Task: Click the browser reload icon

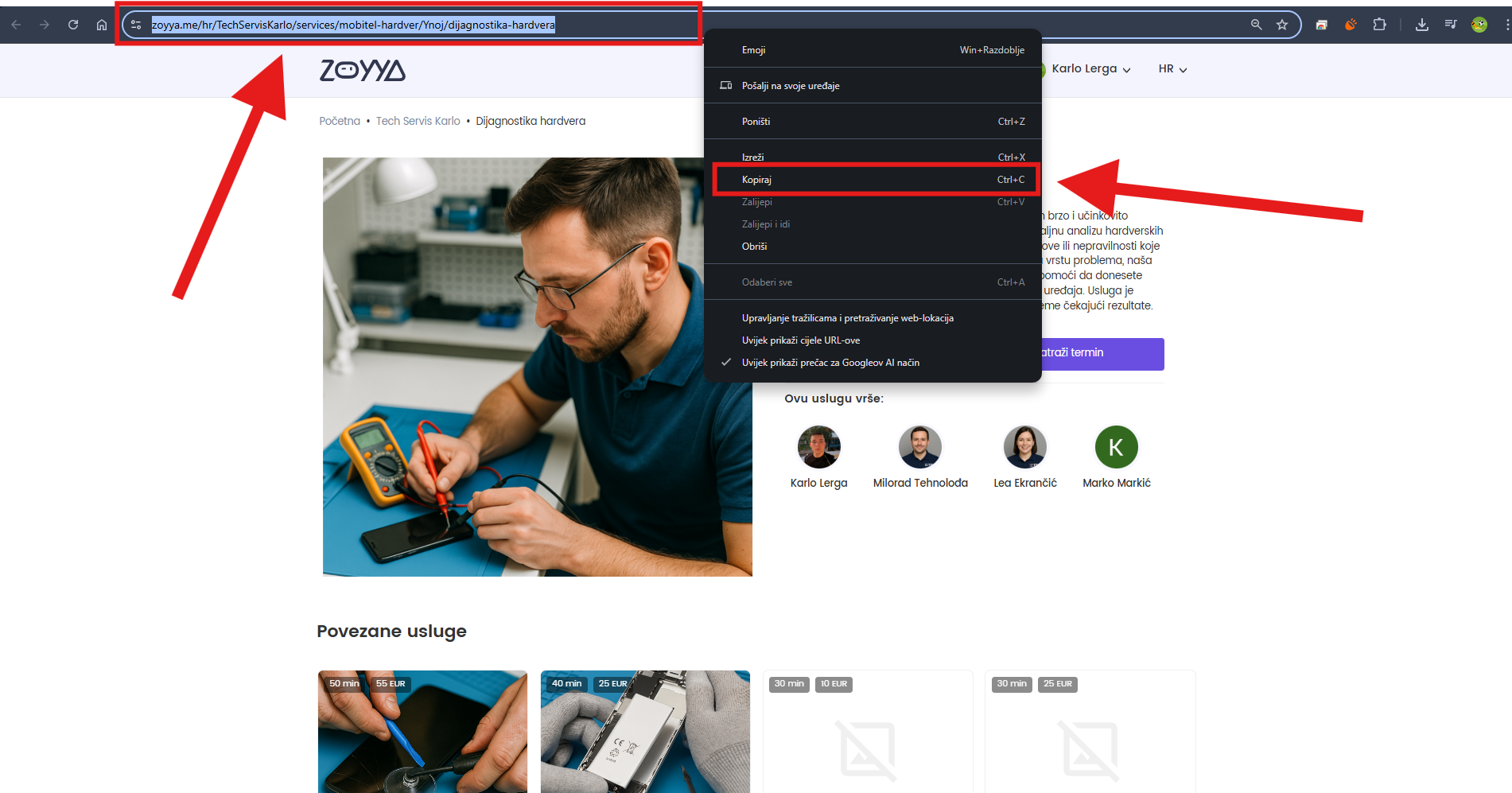Action: (x=73, y=25)
